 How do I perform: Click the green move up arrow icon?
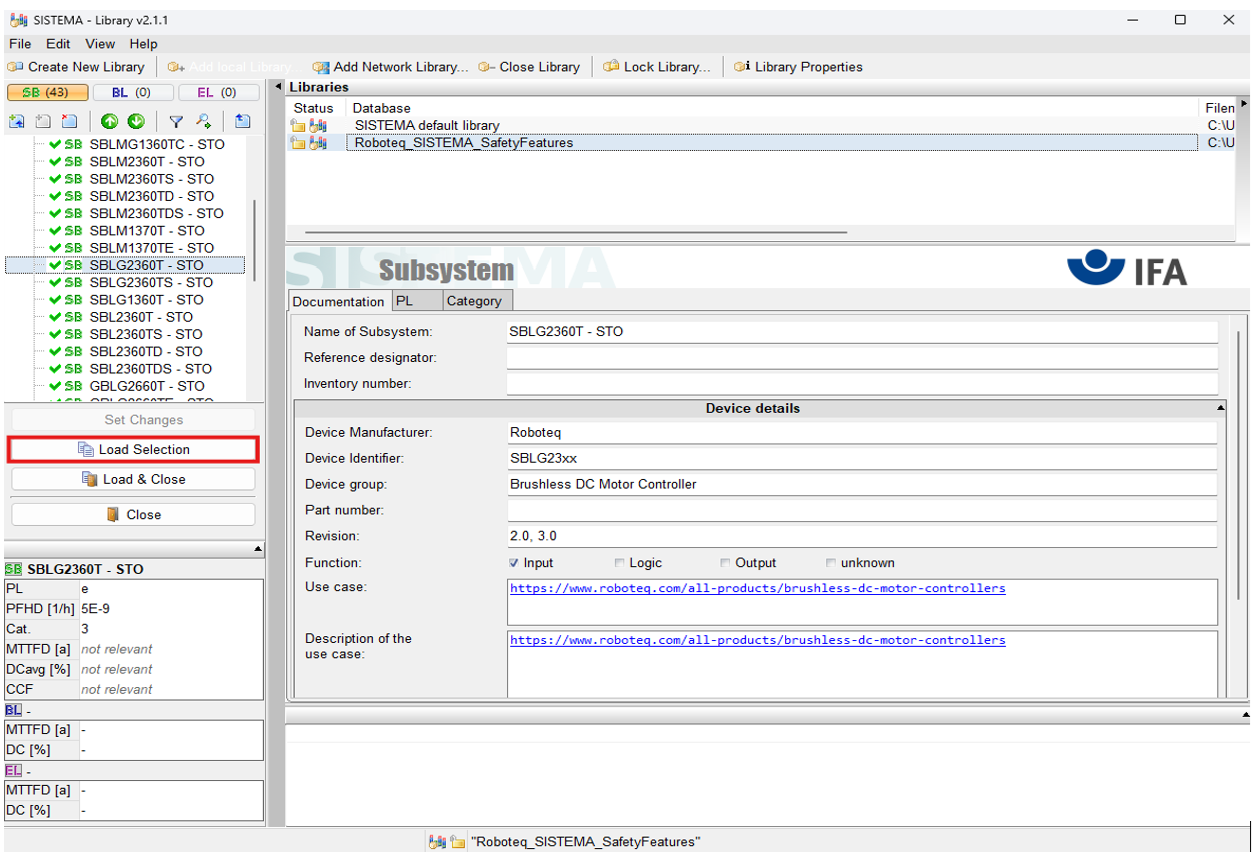109,121
